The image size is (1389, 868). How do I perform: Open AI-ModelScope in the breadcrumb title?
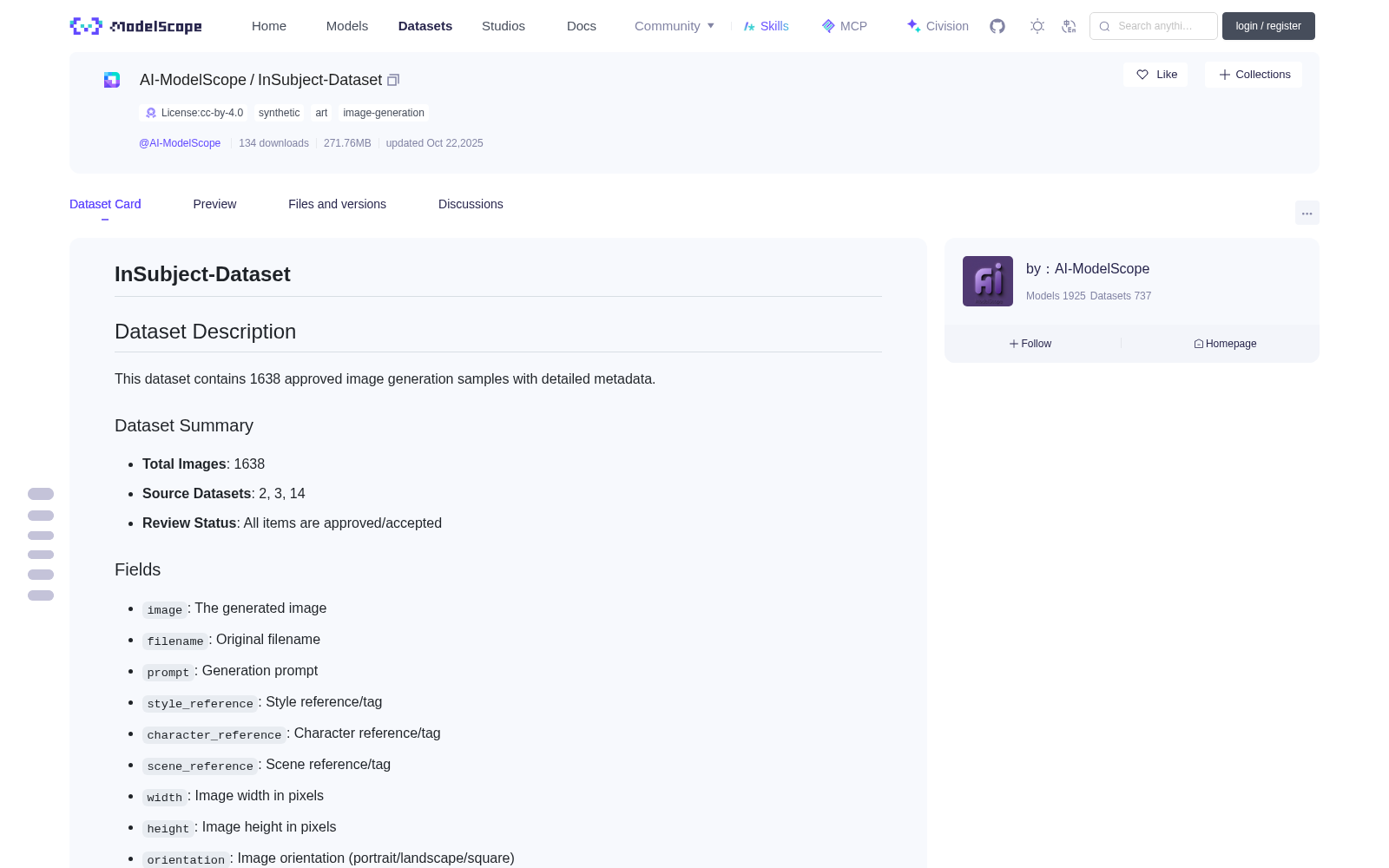(x=193, y=80)
